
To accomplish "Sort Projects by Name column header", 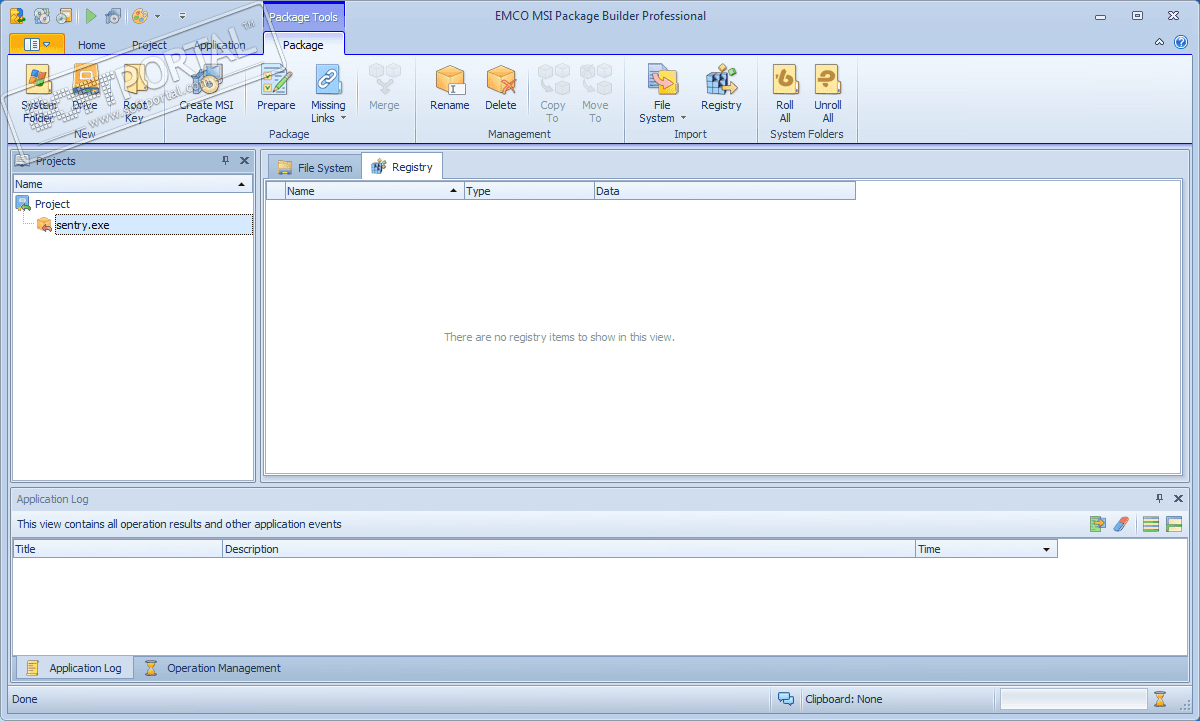I will pyautogui.click(x=133, y=184).
